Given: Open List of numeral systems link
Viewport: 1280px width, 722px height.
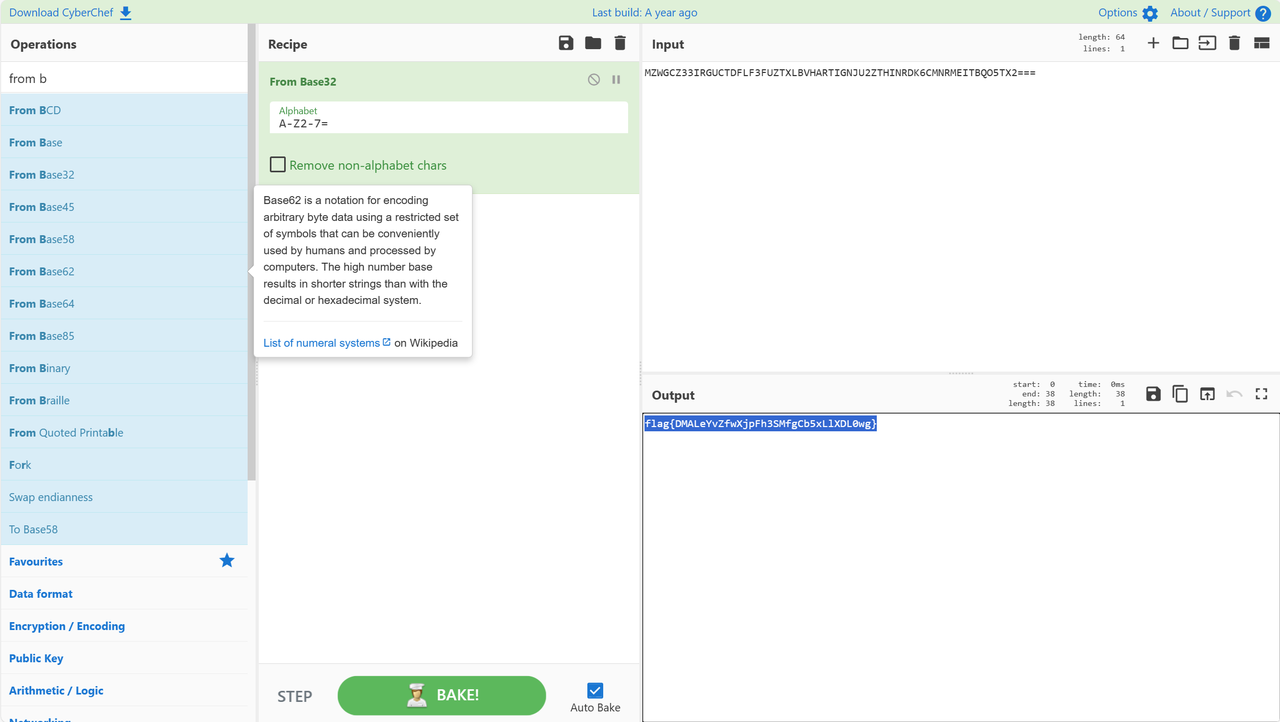Looking at the screenshot, I should click(x=322, y=343).
